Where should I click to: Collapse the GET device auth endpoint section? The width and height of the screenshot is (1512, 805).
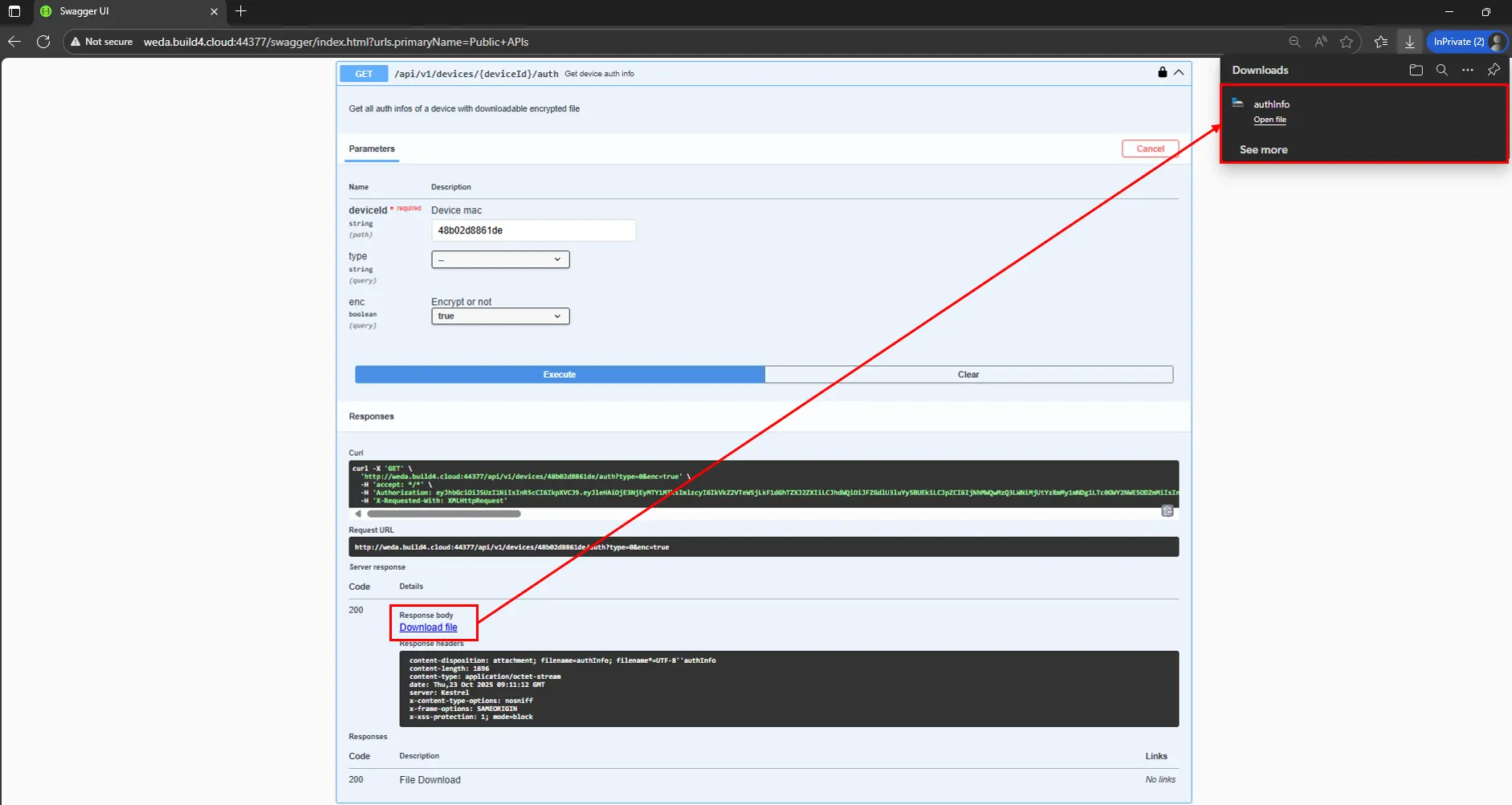click(1179, 73)
